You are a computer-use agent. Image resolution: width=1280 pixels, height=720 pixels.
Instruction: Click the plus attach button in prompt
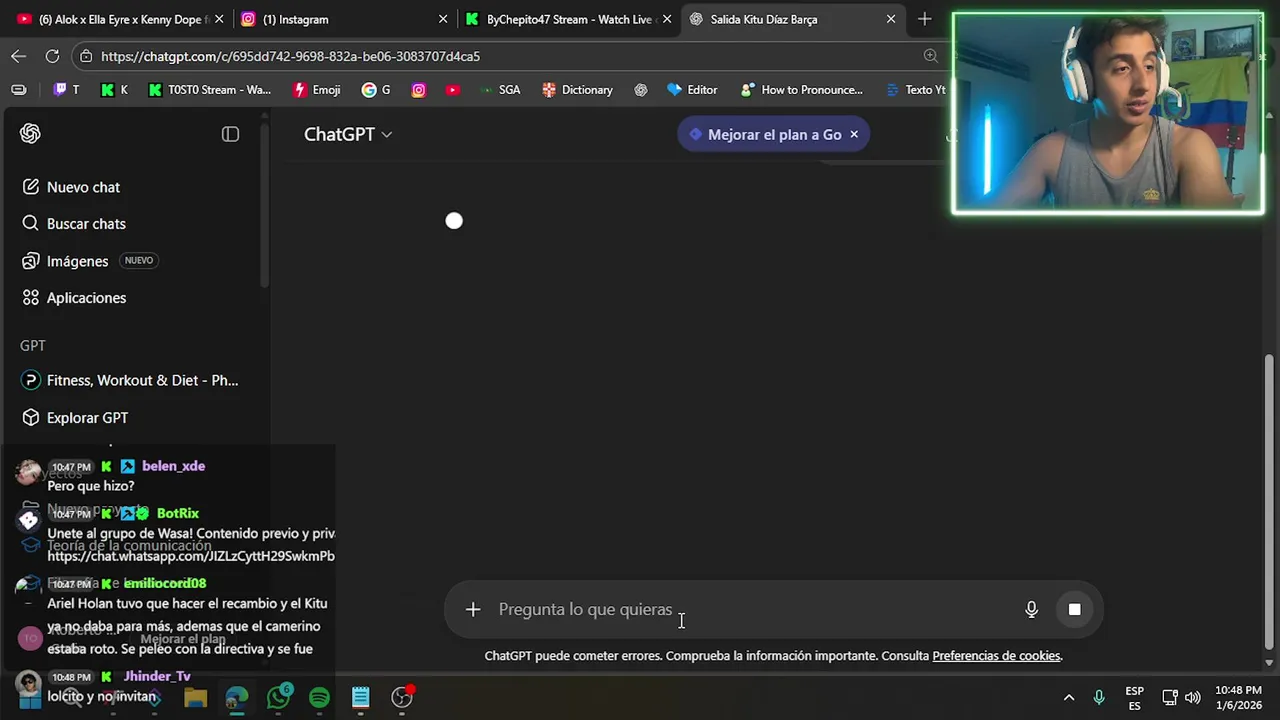pyautogui.click(x=473, y=609)
